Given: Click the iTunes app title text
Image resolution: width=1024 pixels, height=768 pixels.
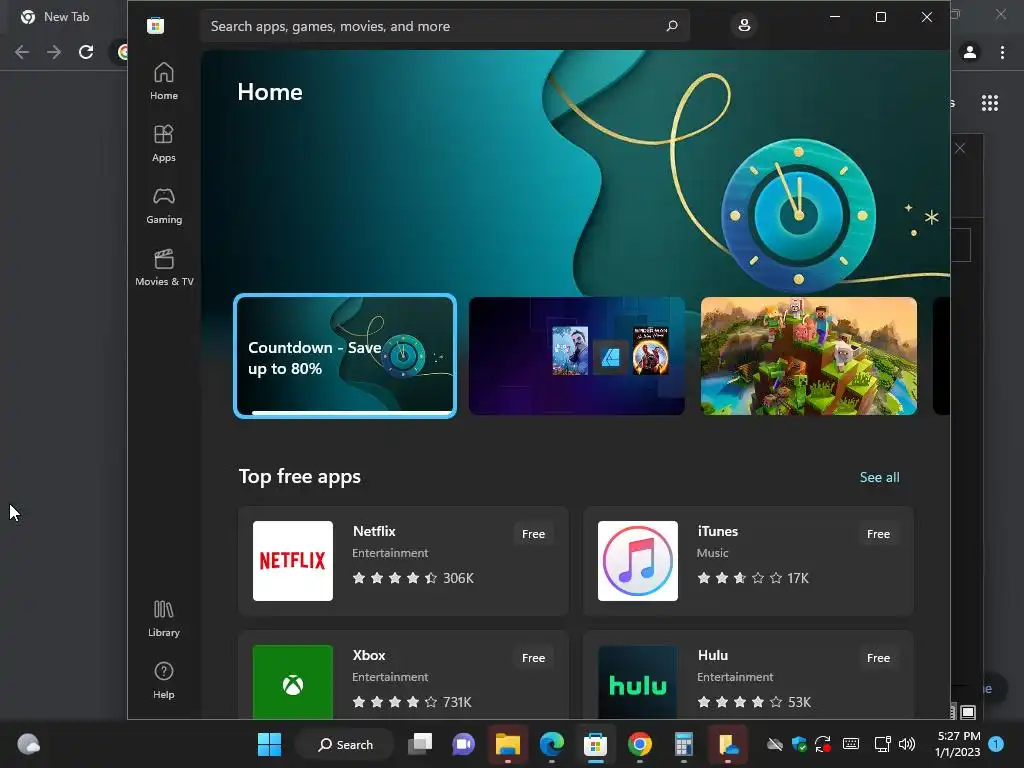Looking at the screenshot, I should tap(718, 532).
